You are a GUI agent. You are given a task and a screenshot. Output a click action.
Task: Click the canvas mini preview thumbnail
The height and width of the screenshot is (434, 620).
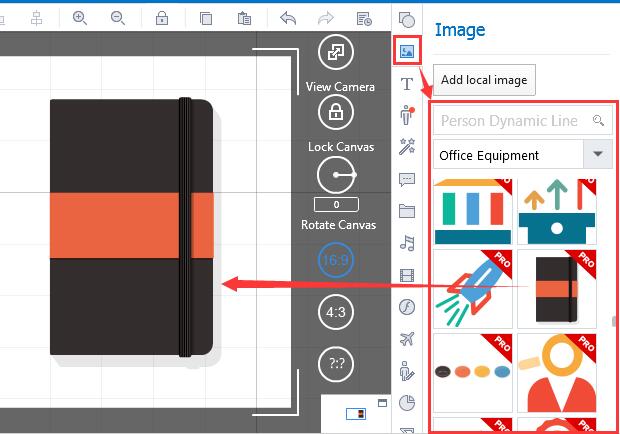pyautogui.click(x=356, y=413)
